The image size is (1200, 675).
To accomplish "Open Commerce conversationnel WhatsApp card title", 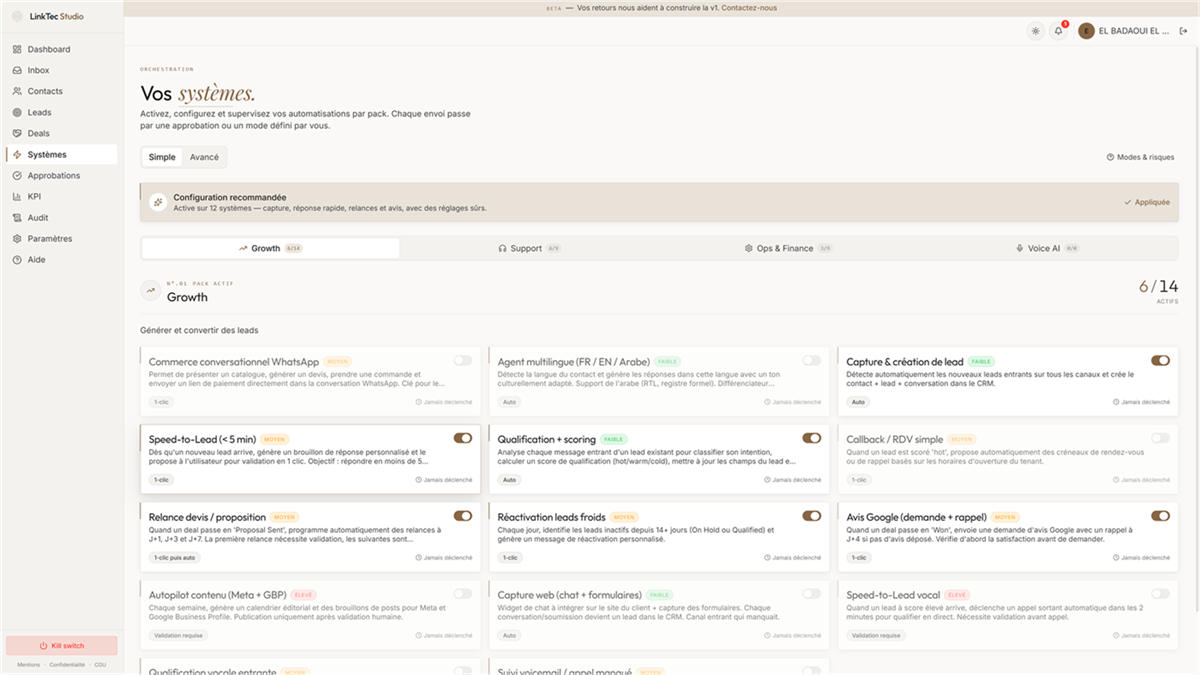I will [x=234, y=361].
